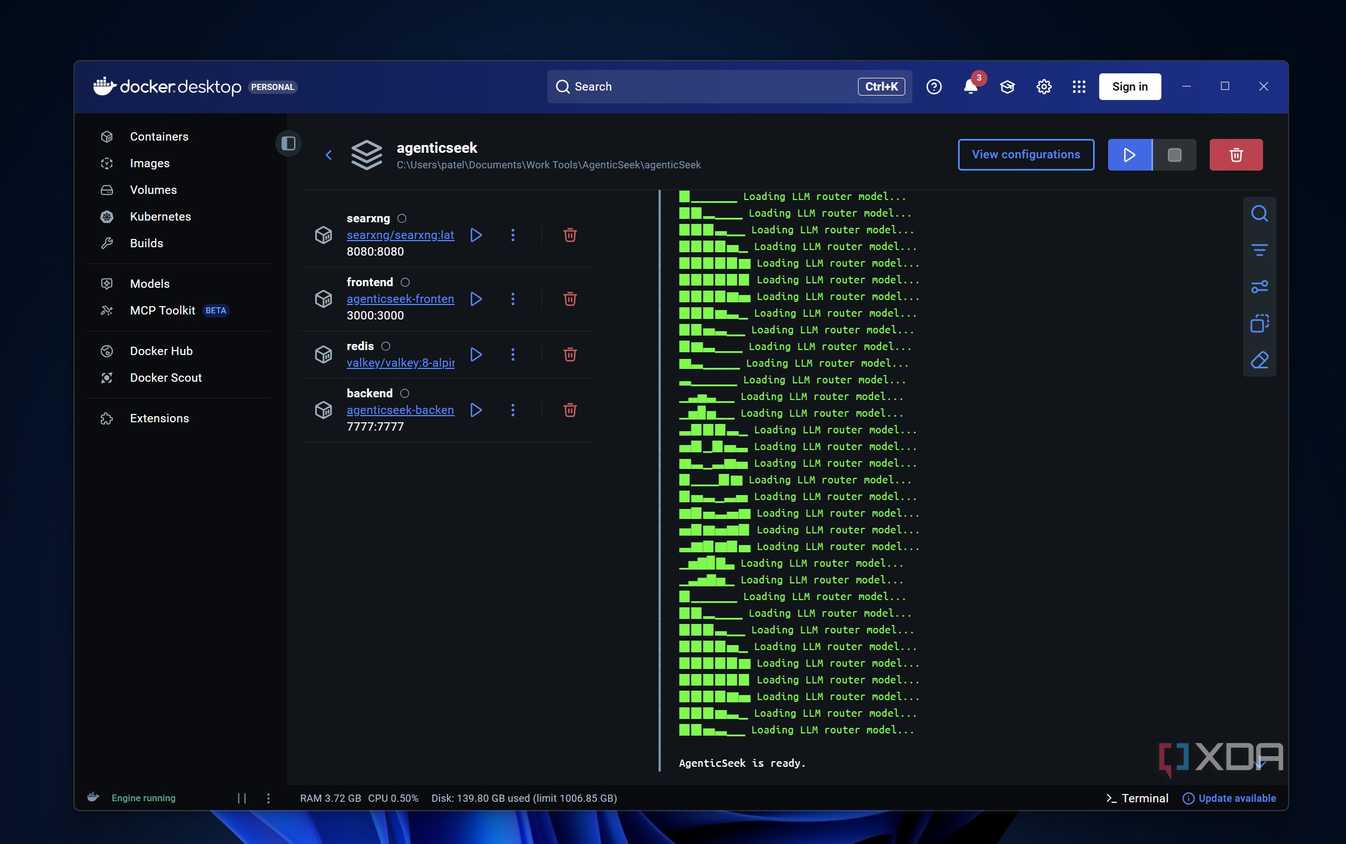Viewport: 1346px width, 844px height.
Task: Open notifications bell with 3 badge
Action: click(971, 86)
